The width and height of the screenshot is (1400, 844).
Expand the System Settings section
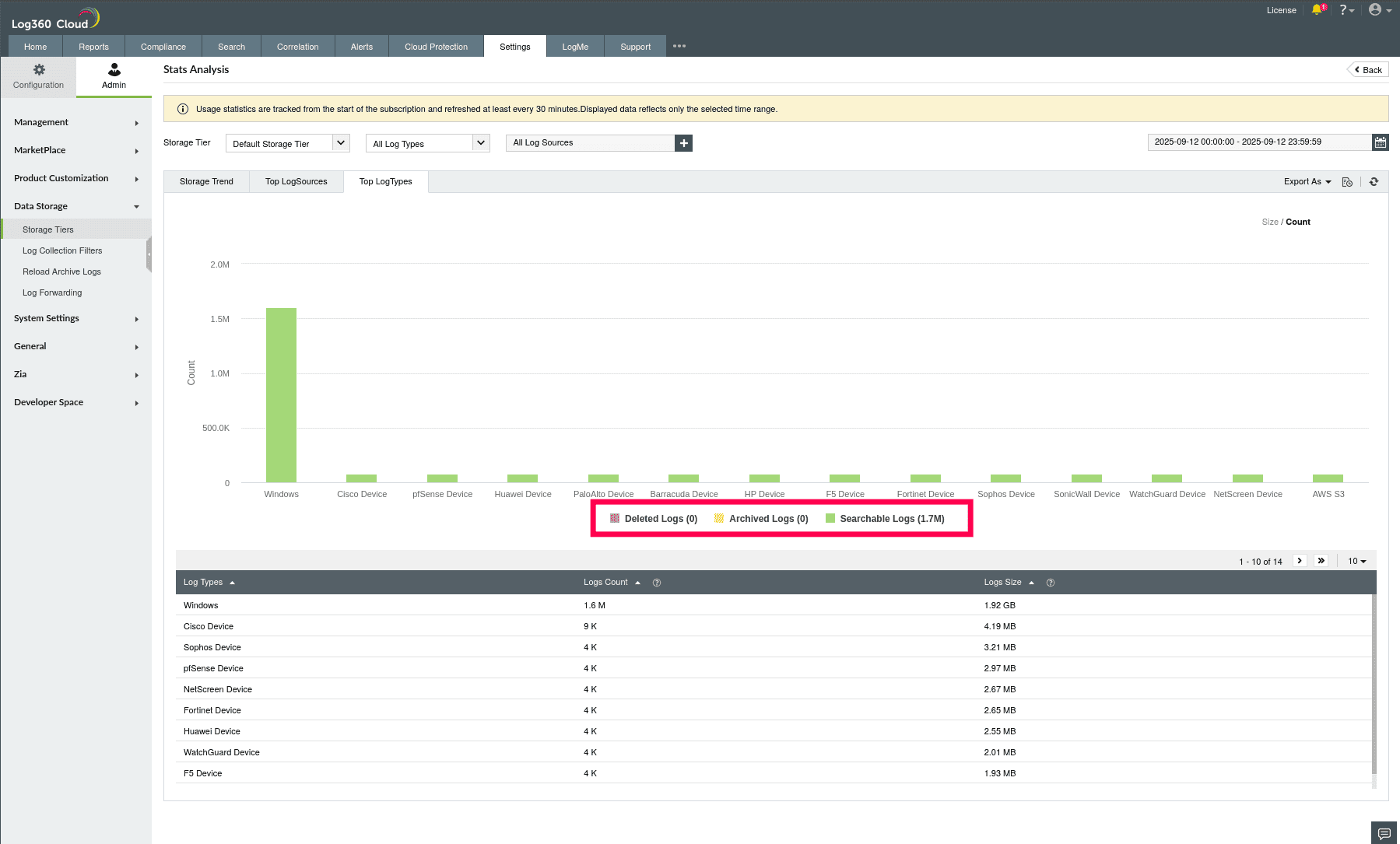pyautogui.click(x=76, y=318)
